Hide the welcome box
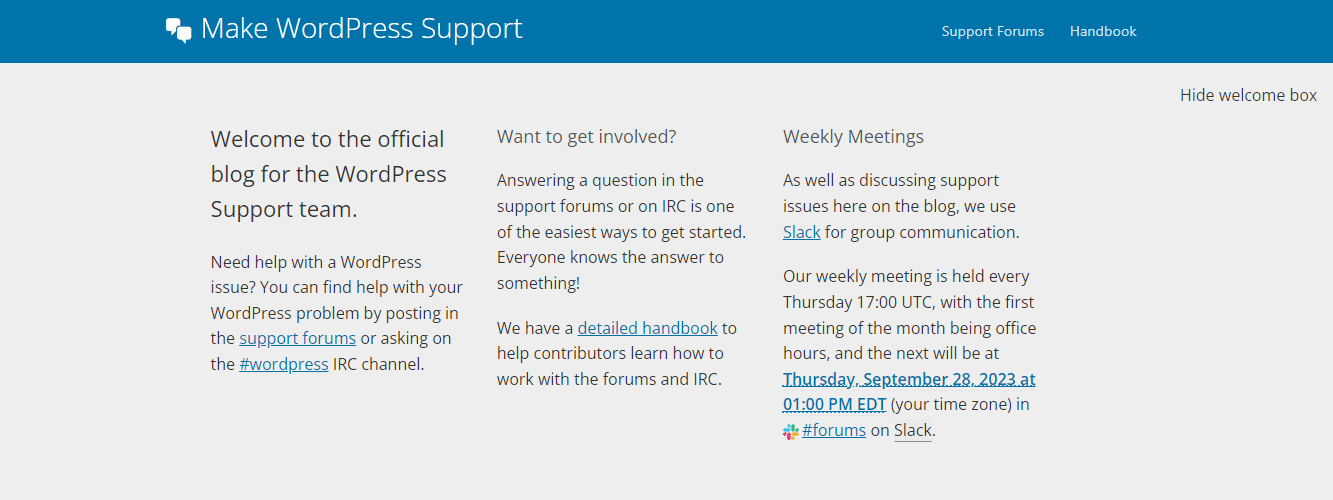The width and height of the screenshot is (1333, 500). 1248,95
